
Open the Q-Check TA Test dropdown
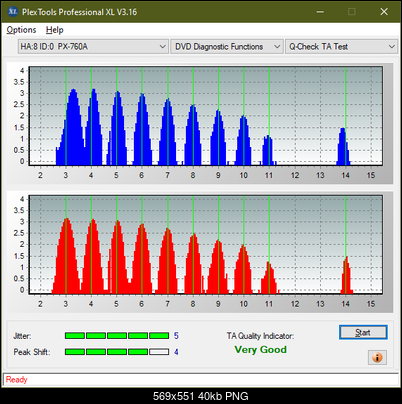341,47
